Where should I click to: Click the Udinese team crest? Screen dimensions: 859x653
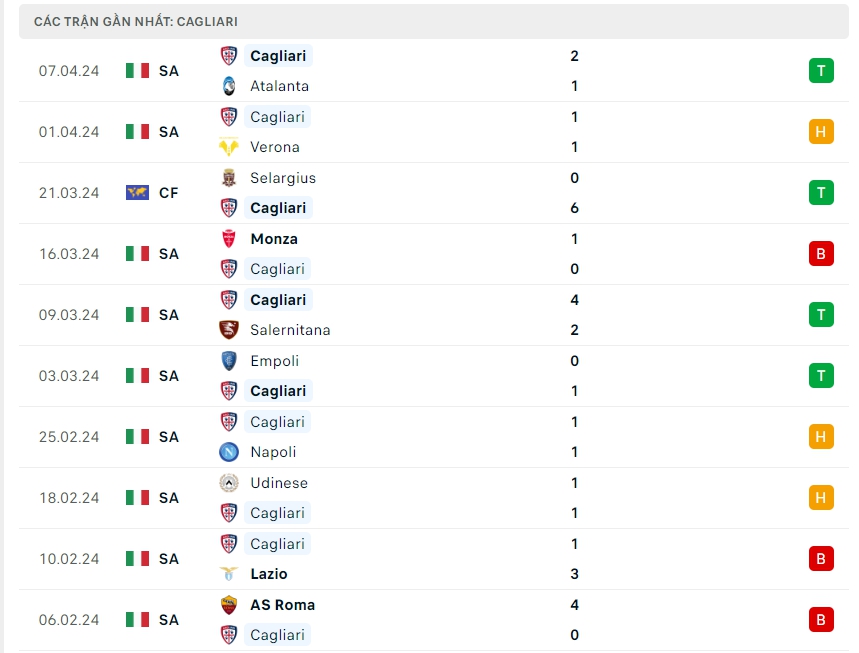click(229, 483)
